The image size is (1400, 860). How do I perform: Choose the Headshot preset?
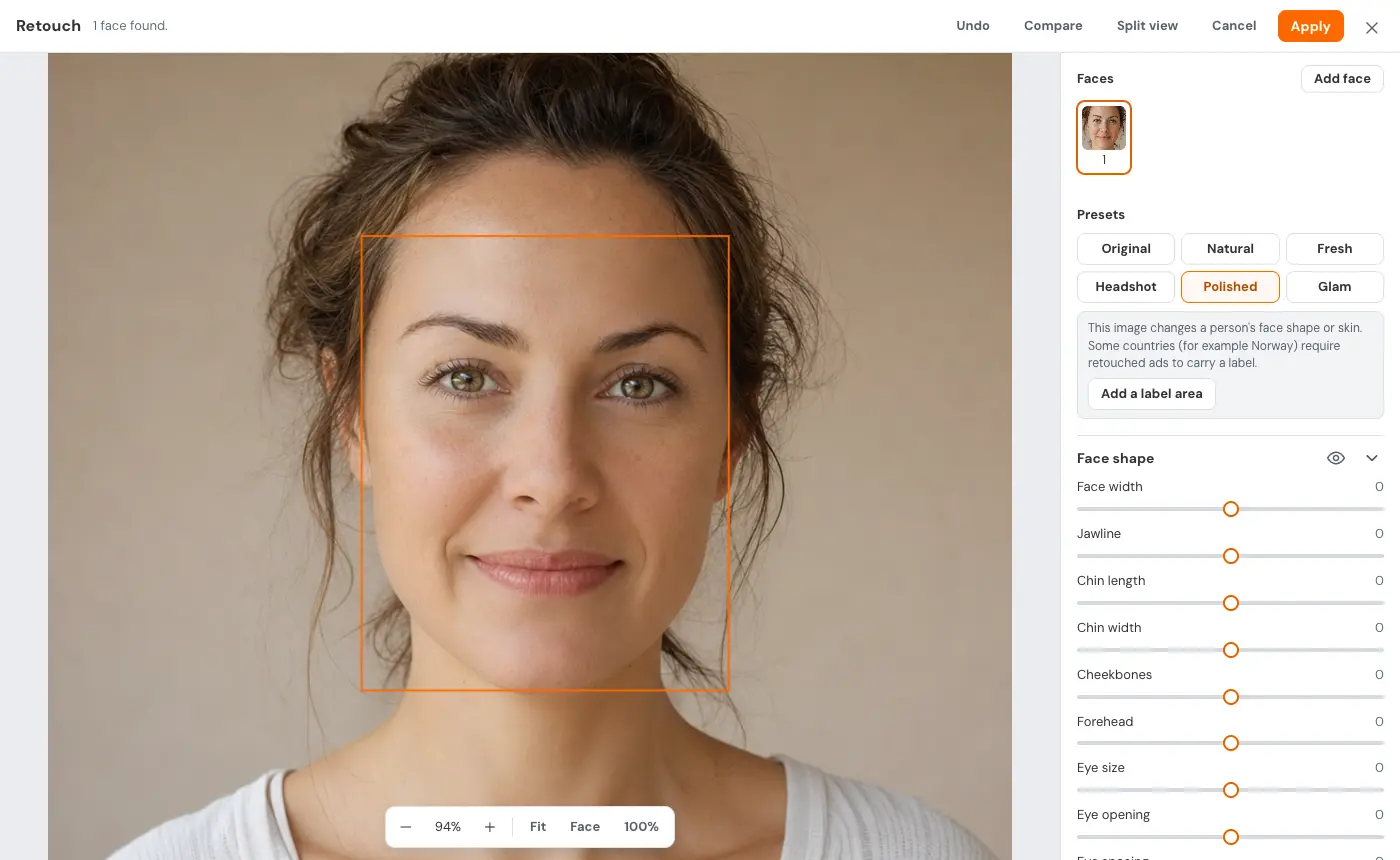(1126, 287)
